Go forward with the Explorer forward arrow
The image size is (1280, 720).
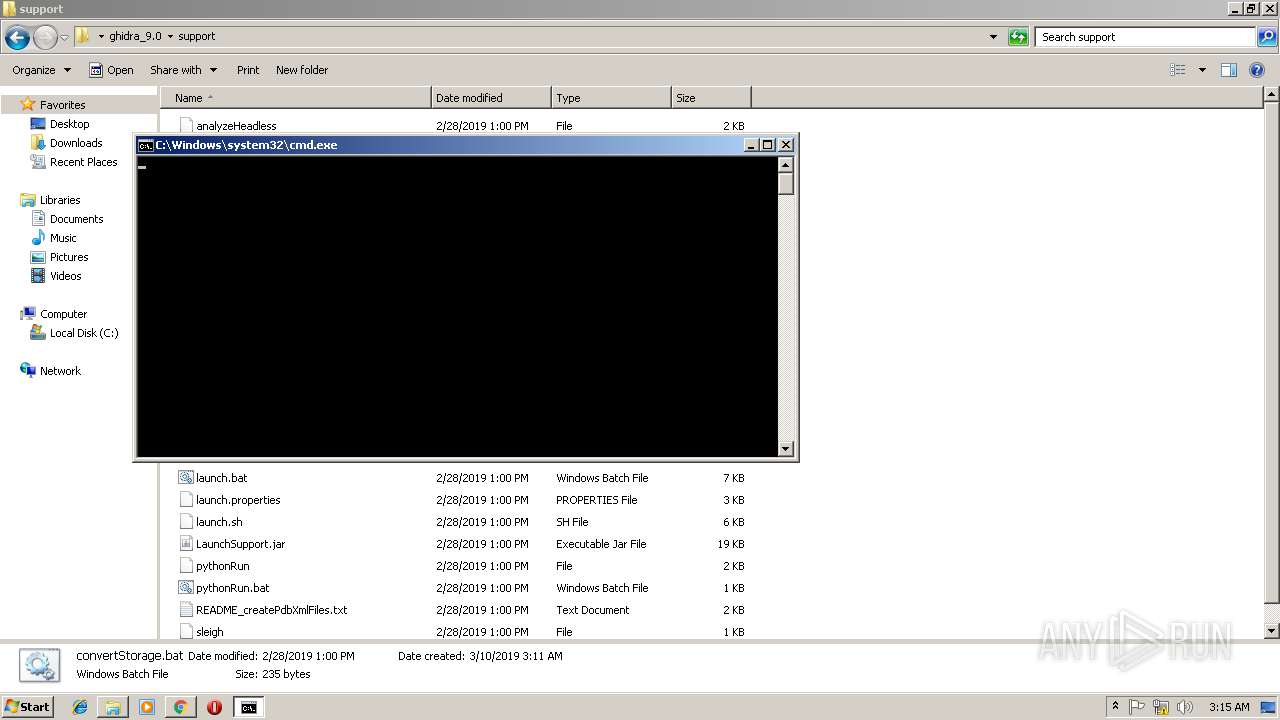(x=45, y=37)
